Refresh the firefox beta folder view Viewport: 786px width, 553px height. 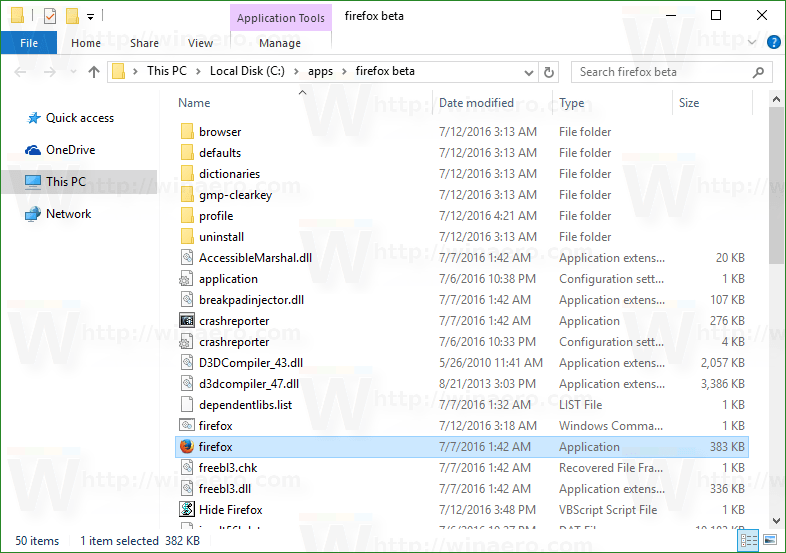[x=549, y=73]
